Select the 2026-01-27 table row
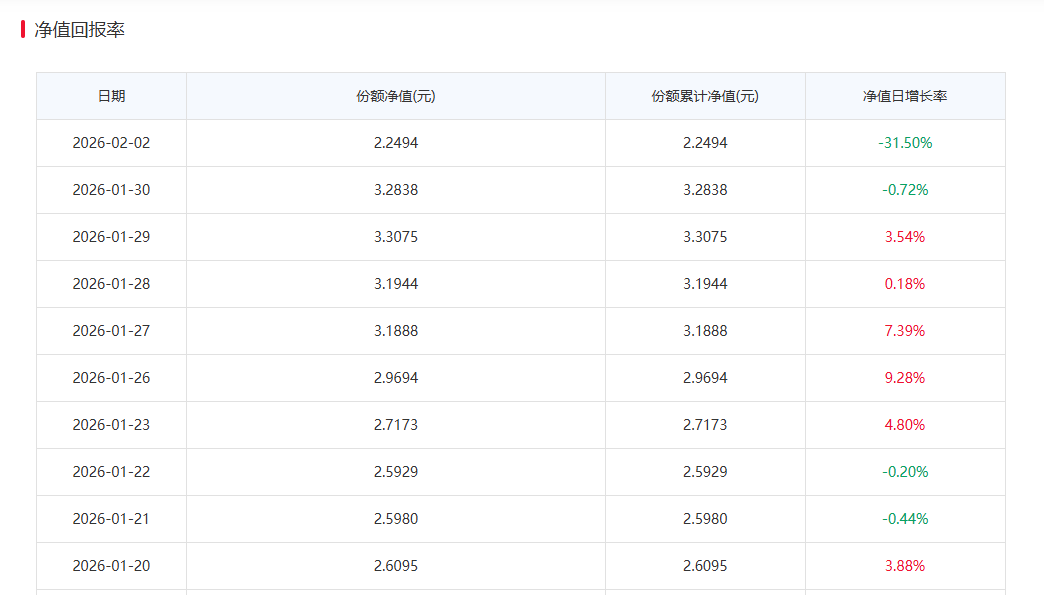1044x595 pixels. pyautogui.click(x=520, y=331)
